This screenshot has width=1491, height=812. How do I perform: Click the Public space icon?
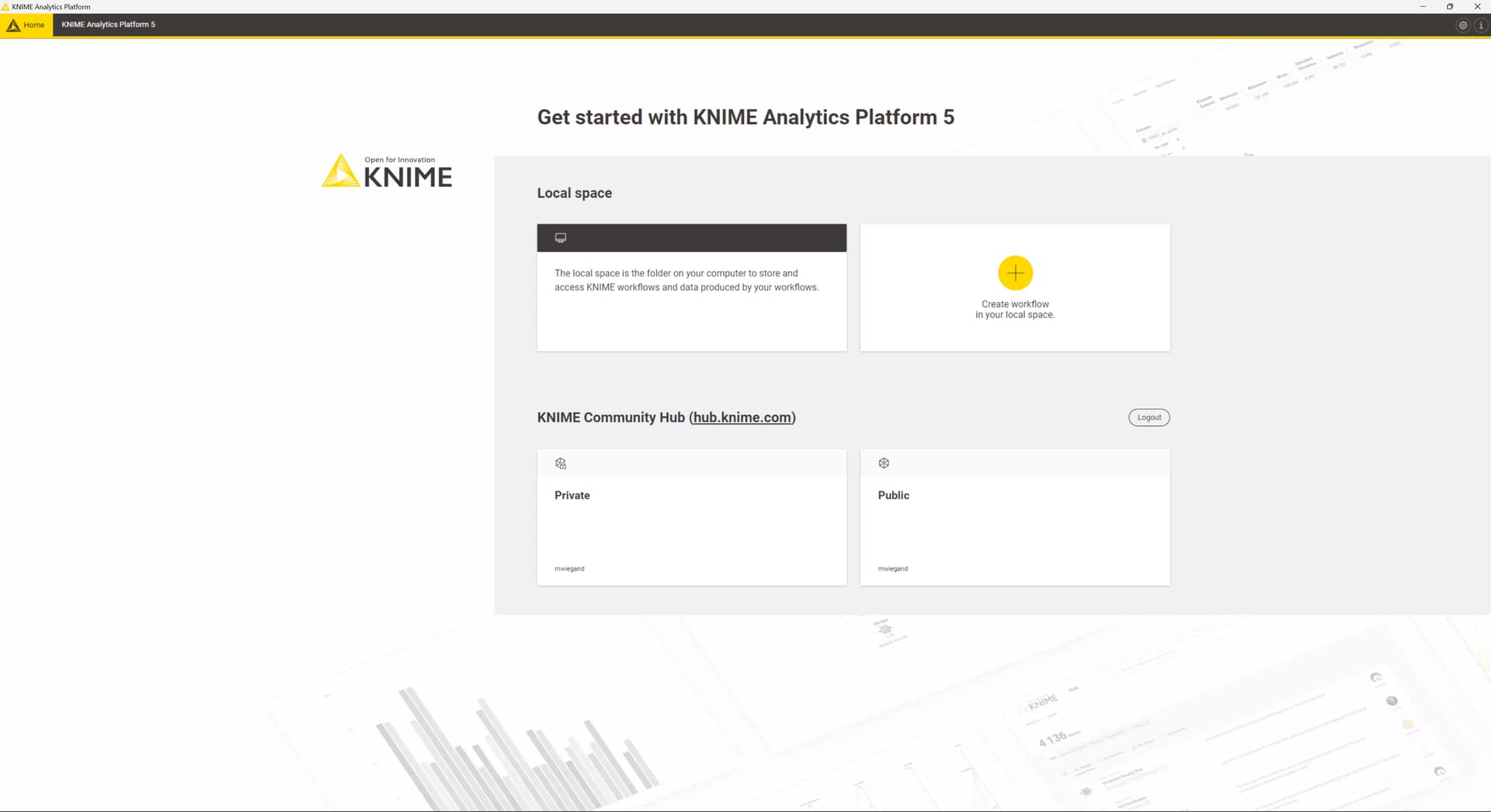pyautogui.click(x=884, y=463)
